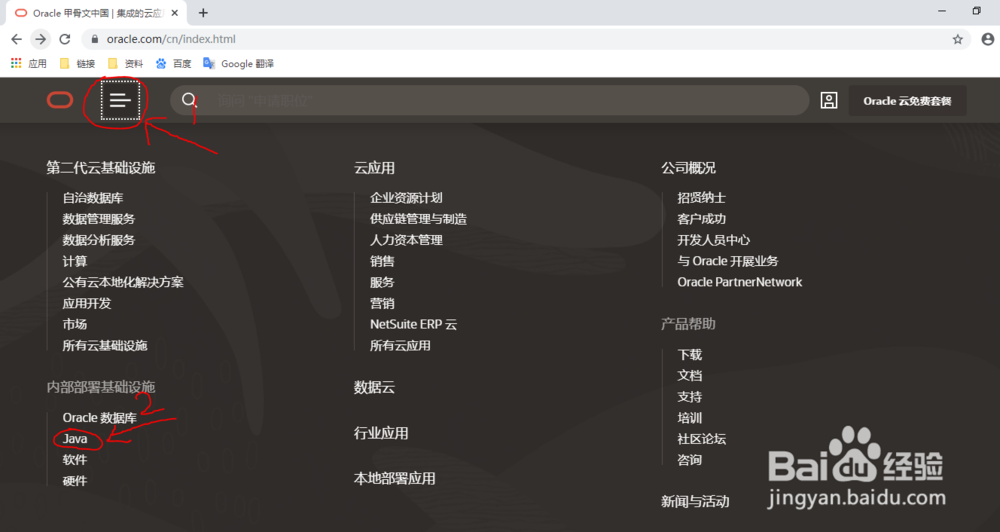The width and height of the screenshot is (1000, 532).
Task: Open 所有云基础设施 link
Action: [105, 345]
